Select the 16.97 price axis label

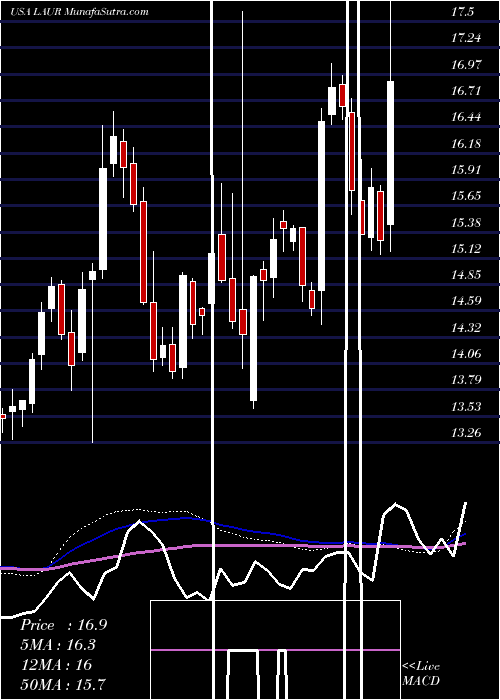466,65
